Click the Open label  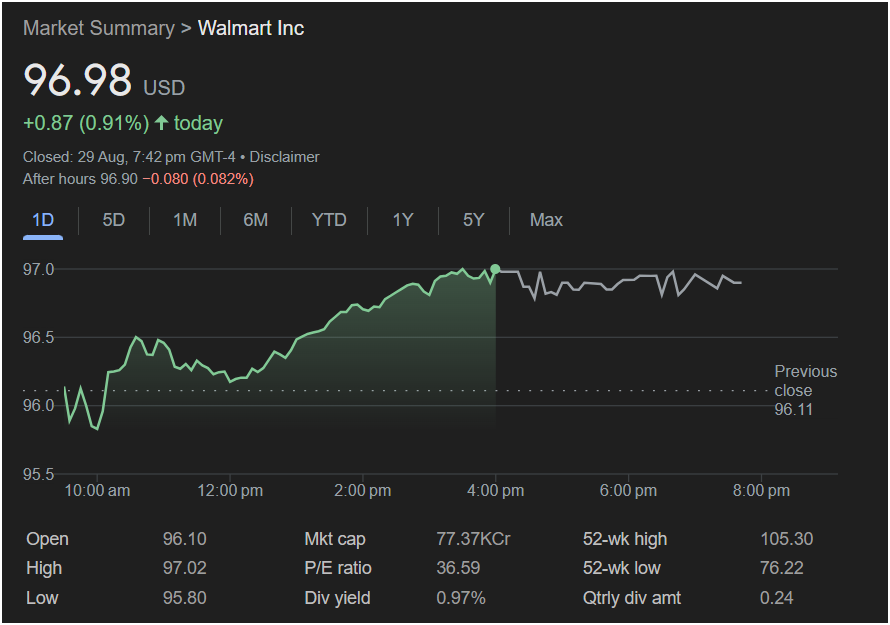tap(47, 539)
